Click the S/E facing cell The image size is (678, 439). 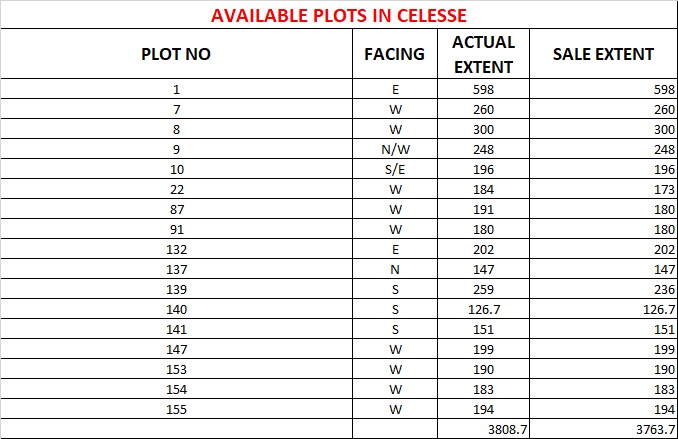[x=395, y=169]
